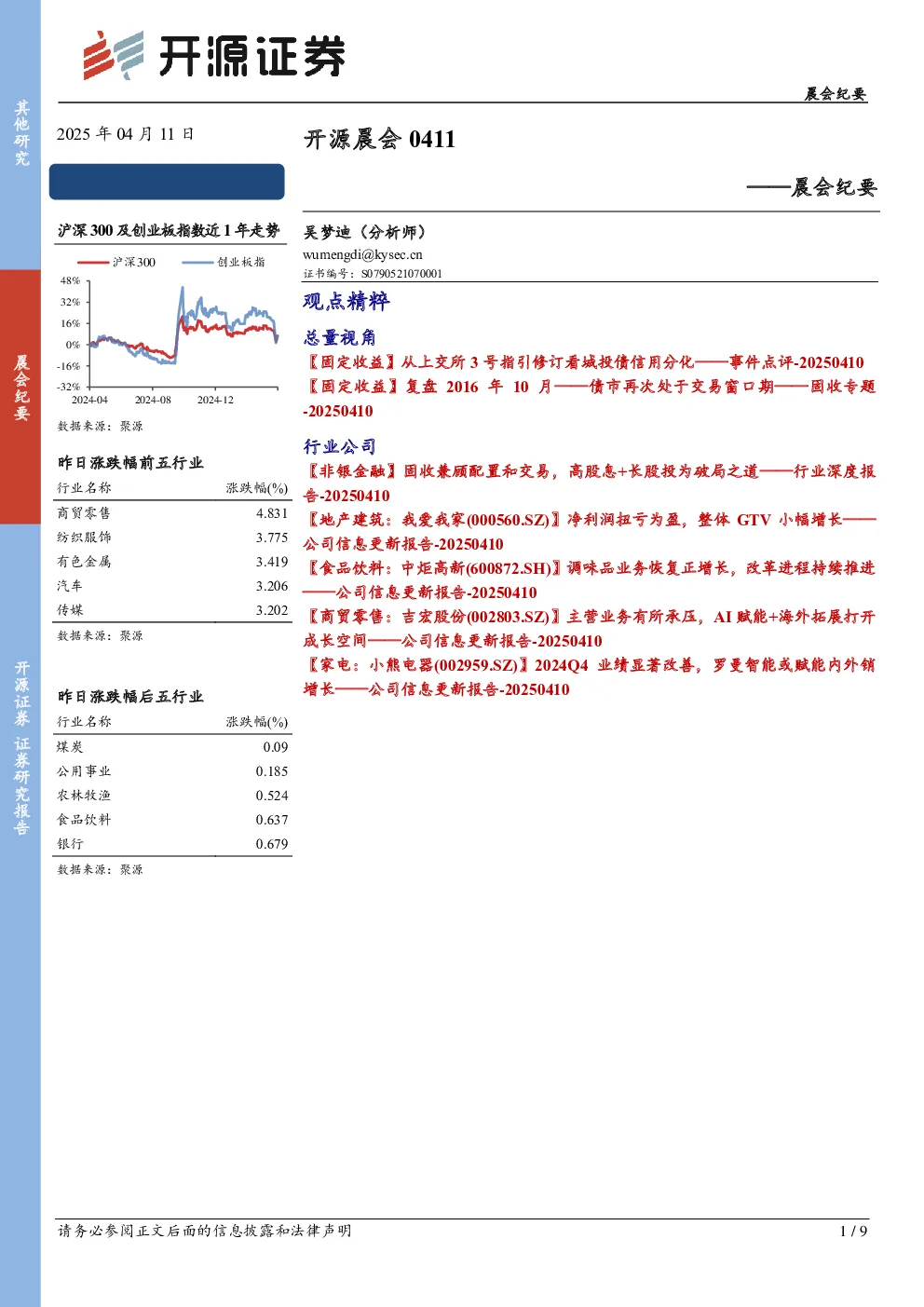Click the 创业板指 blue legend entry
Image resolution: width=924 pixels, height=1307 pixels.
pos(224,263)
